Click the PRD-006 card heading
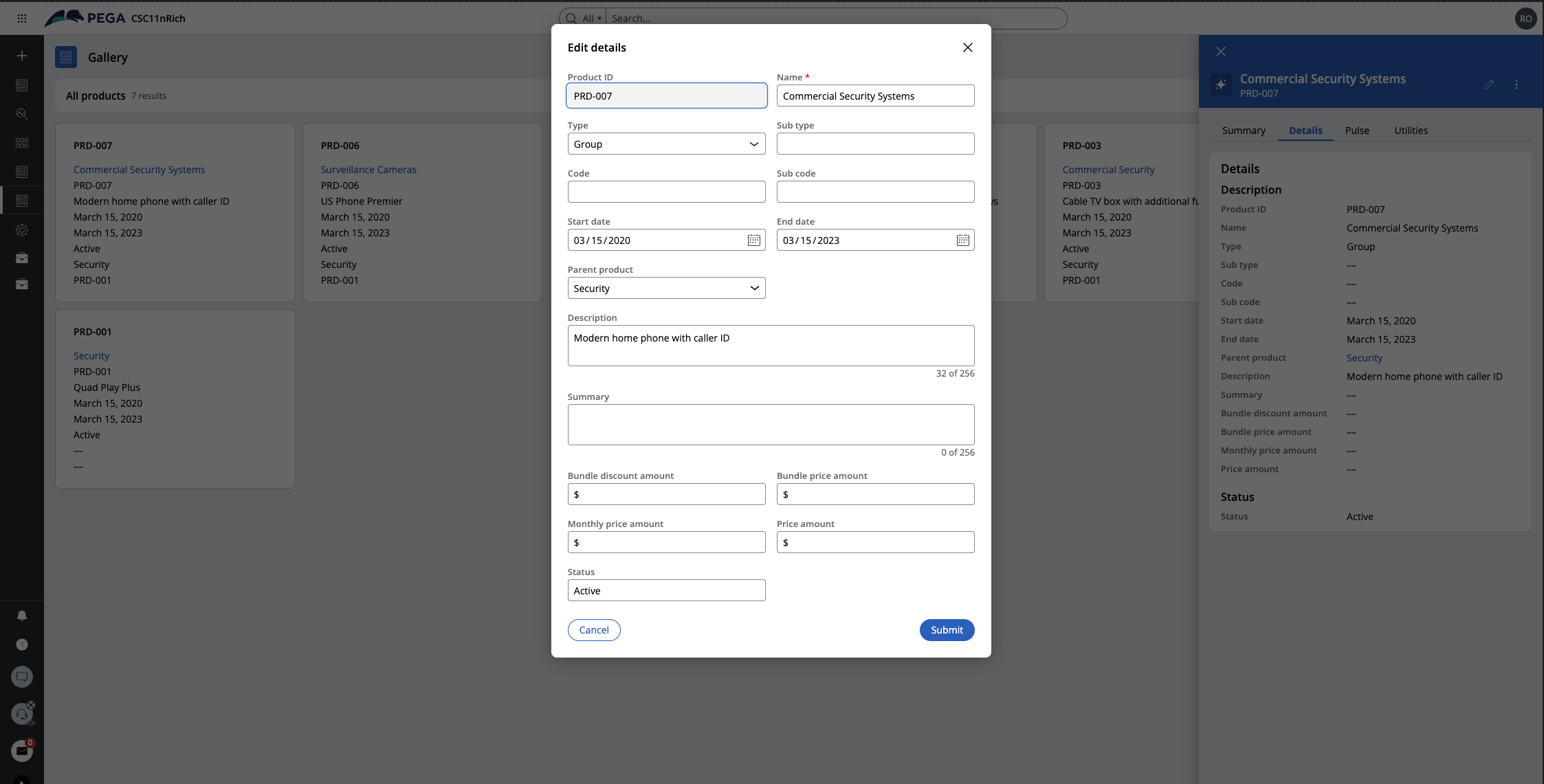Image resolution: width=1544 pixels, height=784 pixels. [340, 146]
